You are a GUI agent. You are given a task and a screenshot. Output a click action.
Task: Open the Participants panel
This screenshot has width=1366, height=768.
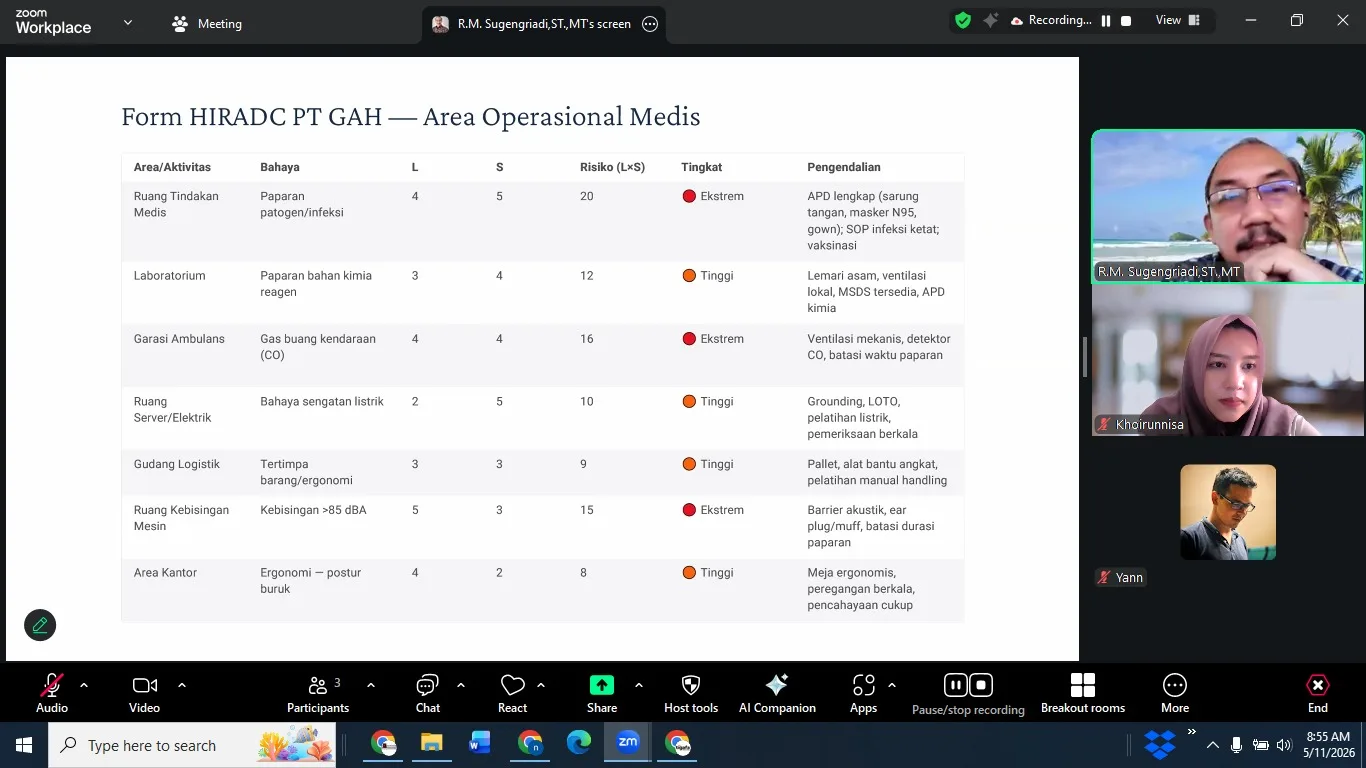pos(318,694)
